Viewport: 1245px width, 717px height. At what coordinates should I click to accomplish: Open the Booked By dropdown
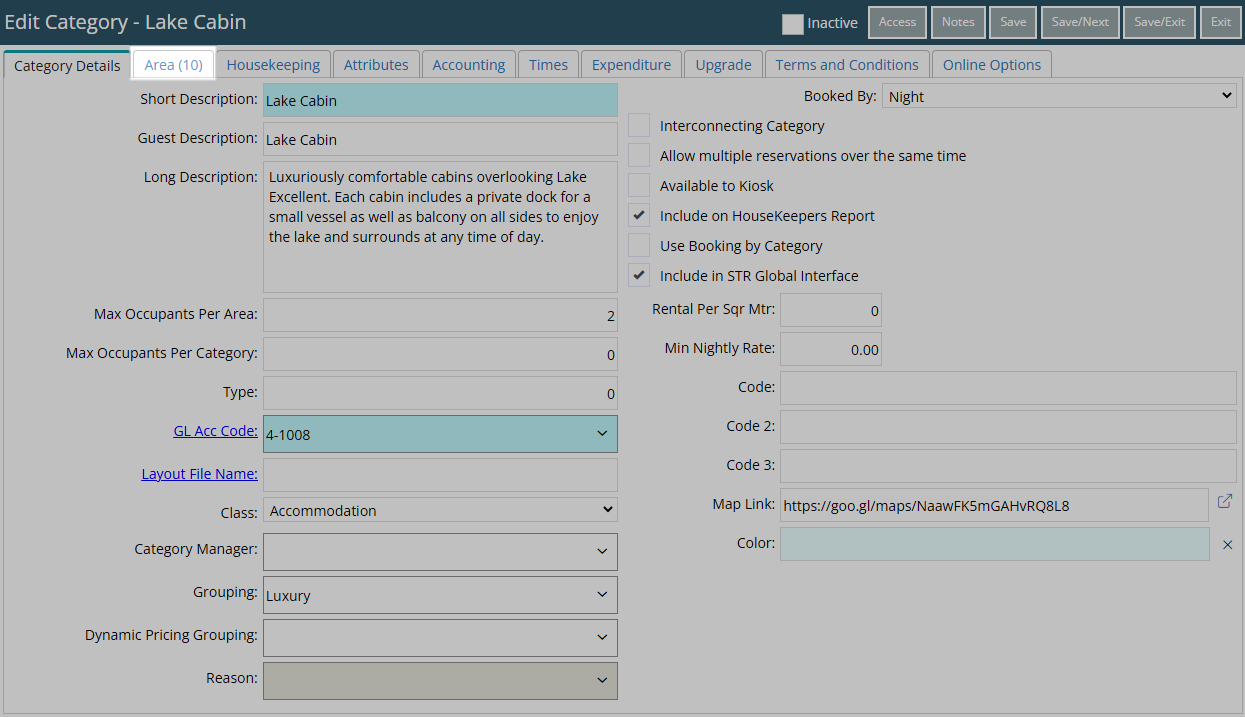[x=1060, y=96]
